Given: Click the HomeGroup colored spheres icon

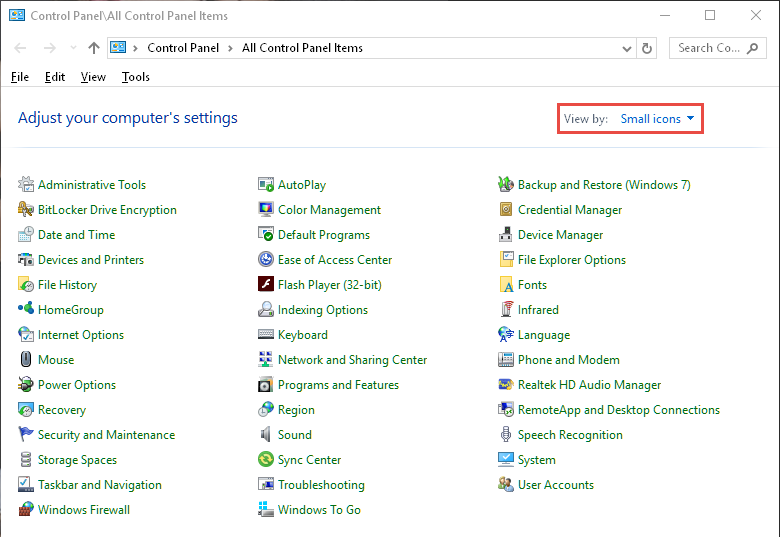Looking at the screenshot, I should point(26,309).
